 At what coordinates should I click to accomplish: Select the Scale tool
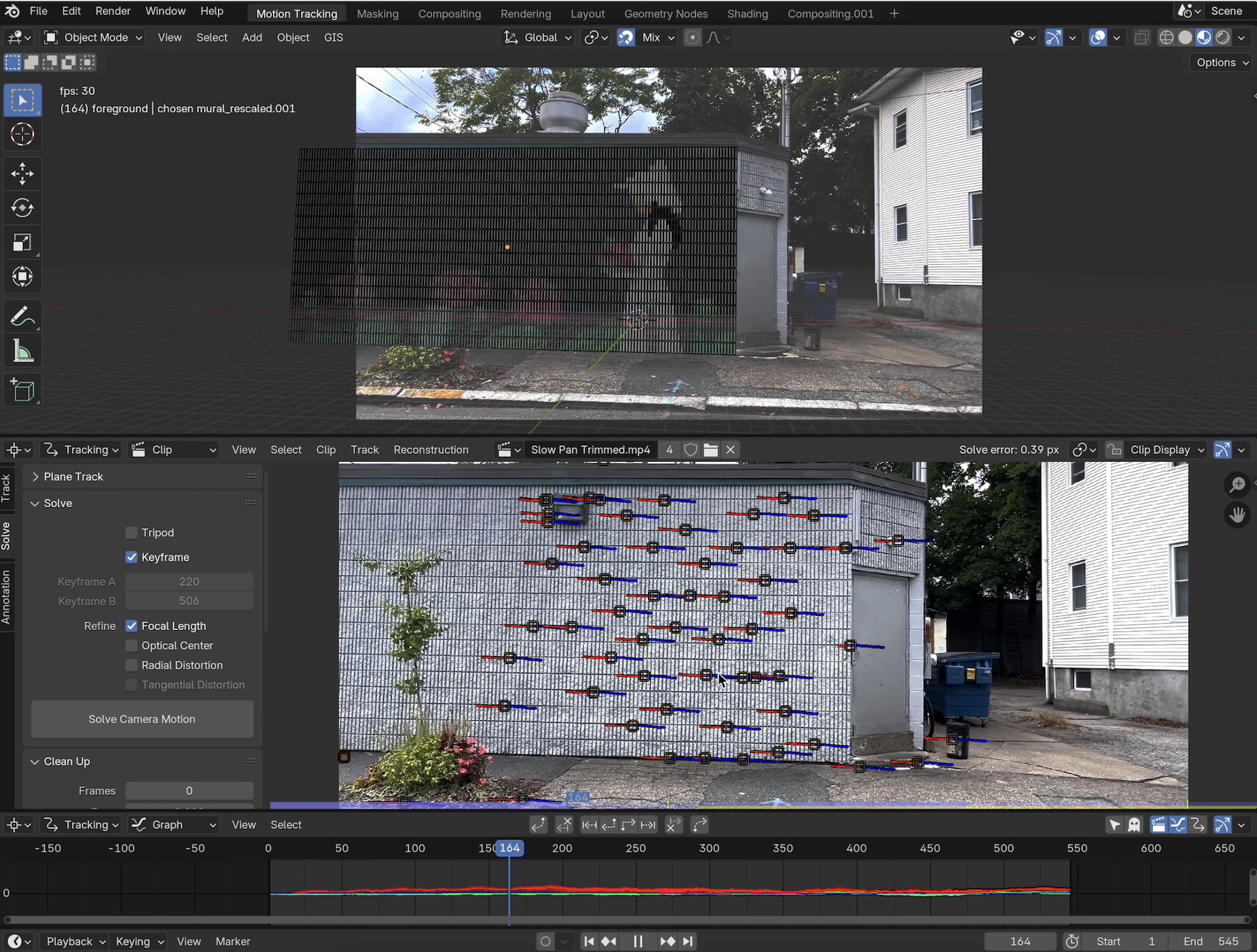22,242
